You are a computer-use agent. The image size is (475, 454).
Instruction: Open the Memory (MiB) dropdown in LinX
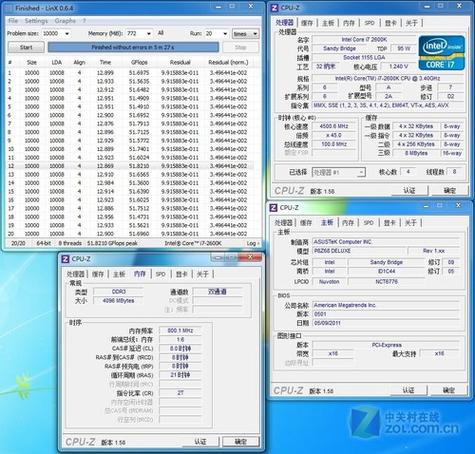pyautogui.click(x=149, y=34)
